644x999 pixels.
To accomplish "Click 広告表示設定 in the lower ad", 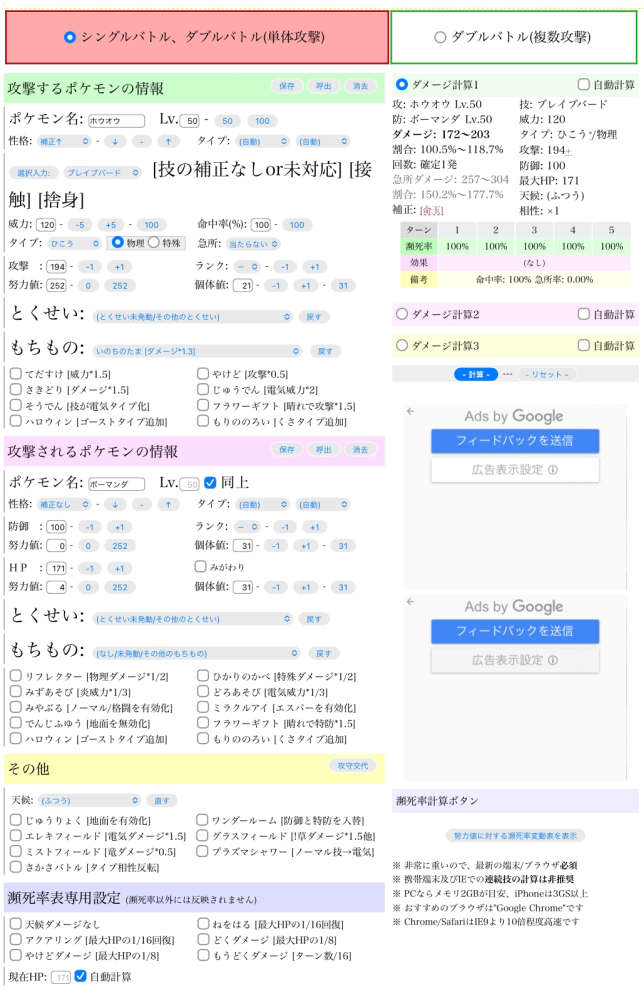I will (x=515, y=660).
